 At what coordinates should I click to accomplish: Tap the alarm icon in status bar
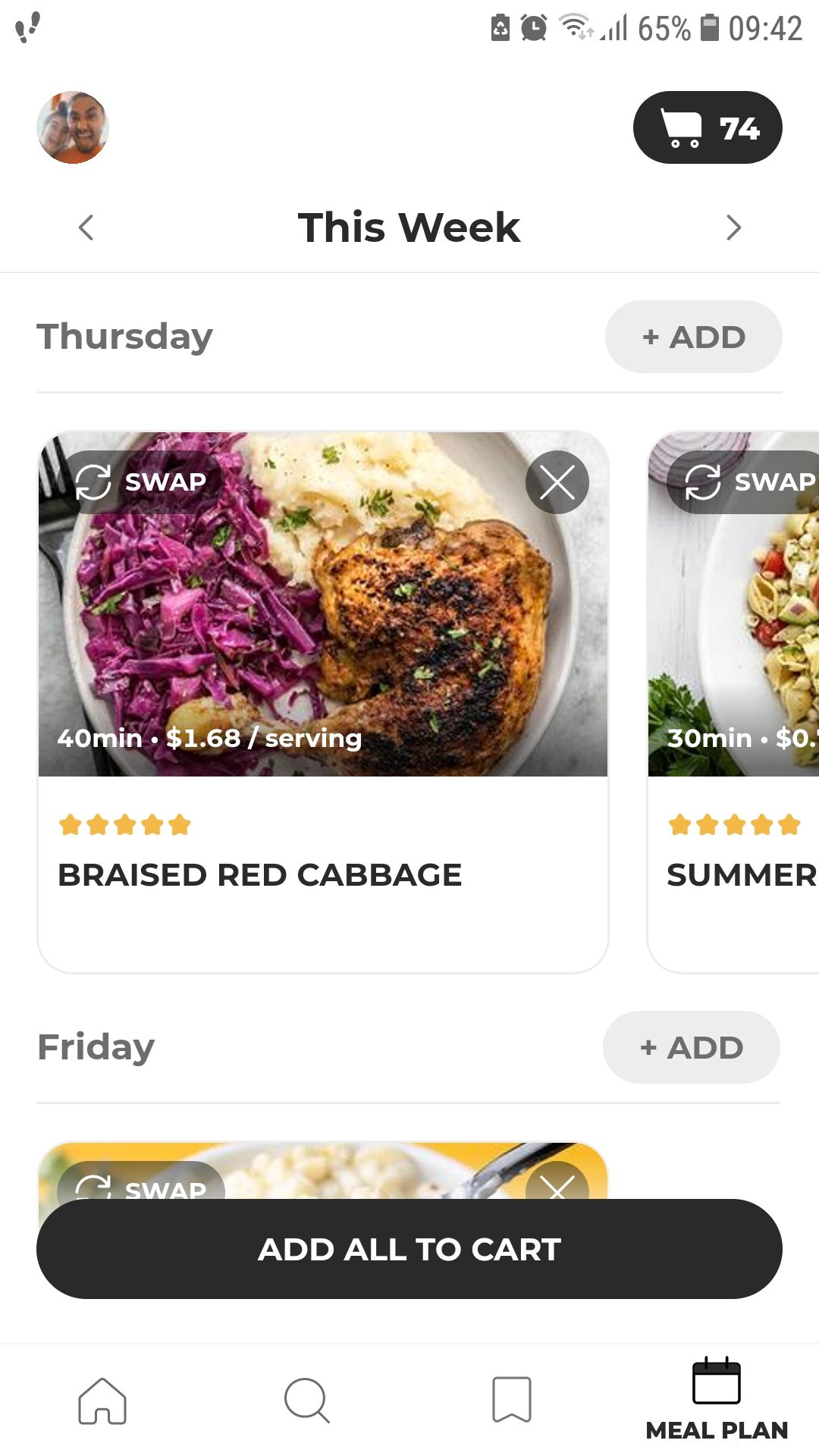(534, 29)
